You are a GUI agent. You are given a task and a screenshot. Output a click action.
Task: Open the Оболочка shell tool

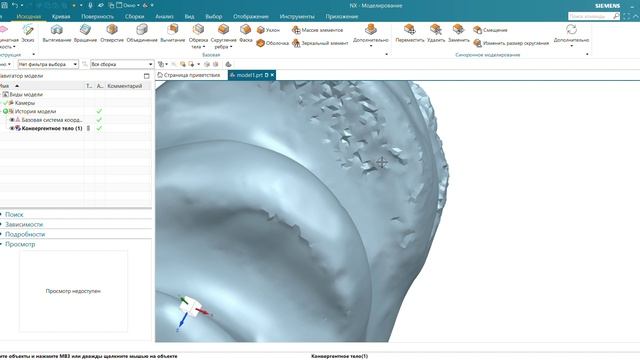coord(273,43)
